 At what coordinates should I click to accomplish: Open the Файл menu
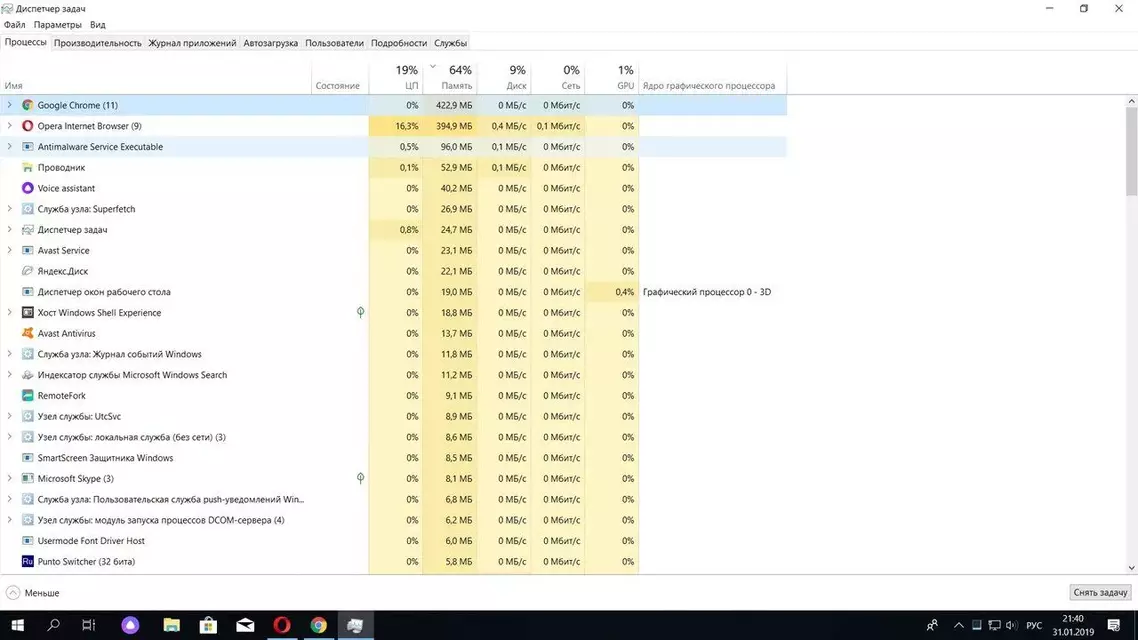tap(15, 25)
